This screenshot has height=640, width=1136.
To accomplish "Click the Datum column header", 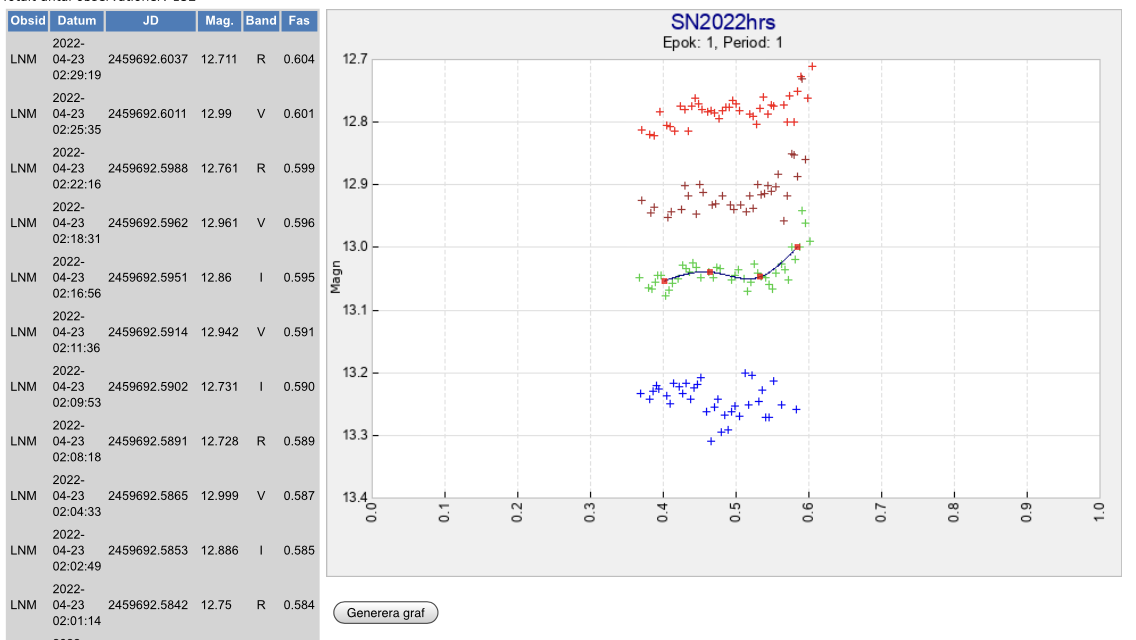I will [x=77, y=21].
